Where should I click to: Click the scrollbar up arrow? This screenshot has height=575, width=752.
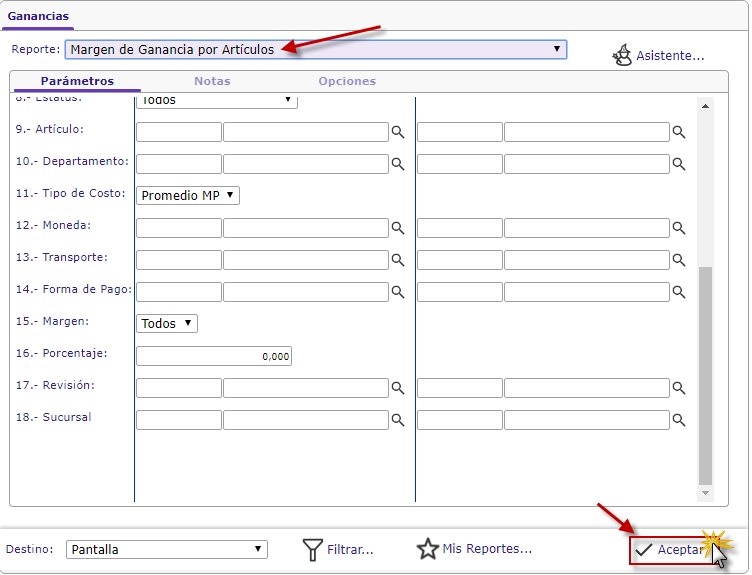pyautogui.click(x=705, y=106)
